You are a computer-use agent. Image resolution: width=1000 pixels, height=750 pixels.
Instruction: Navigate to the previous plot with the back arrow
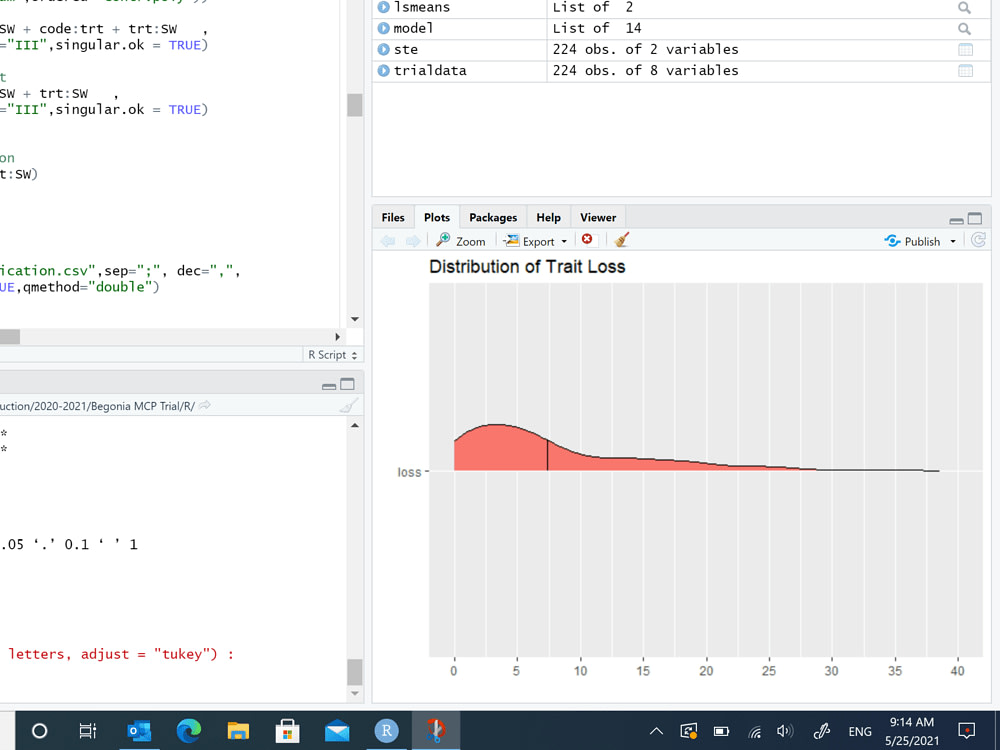[x=388, y=240]
